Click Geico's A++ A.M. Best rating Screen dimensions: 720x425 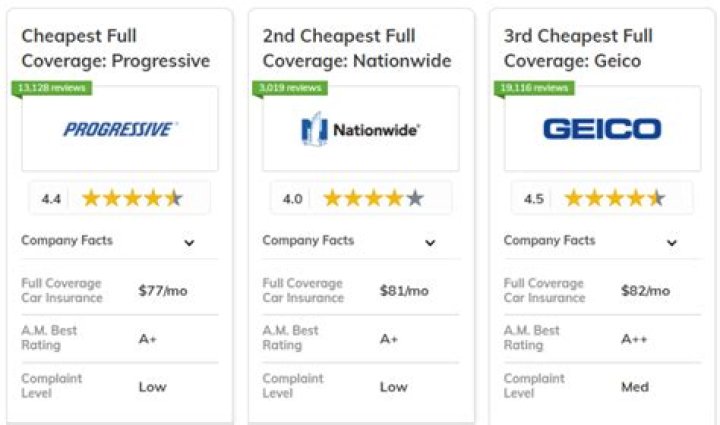tap(635, 338)
